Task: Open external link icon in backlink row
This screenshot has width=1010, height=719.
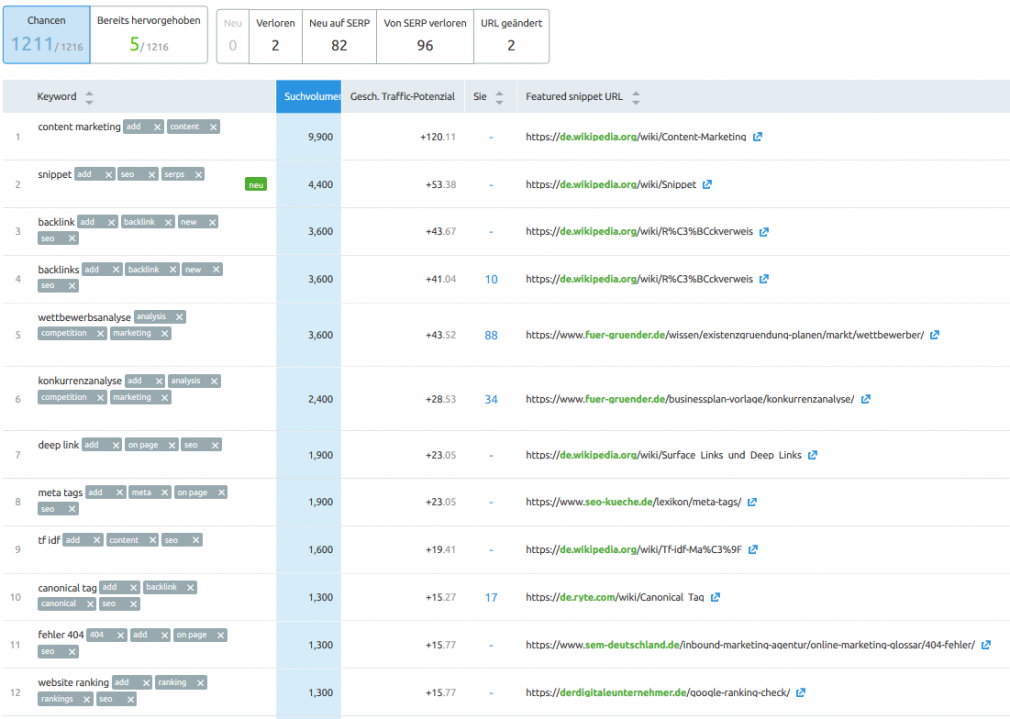Action: (764, 232)
